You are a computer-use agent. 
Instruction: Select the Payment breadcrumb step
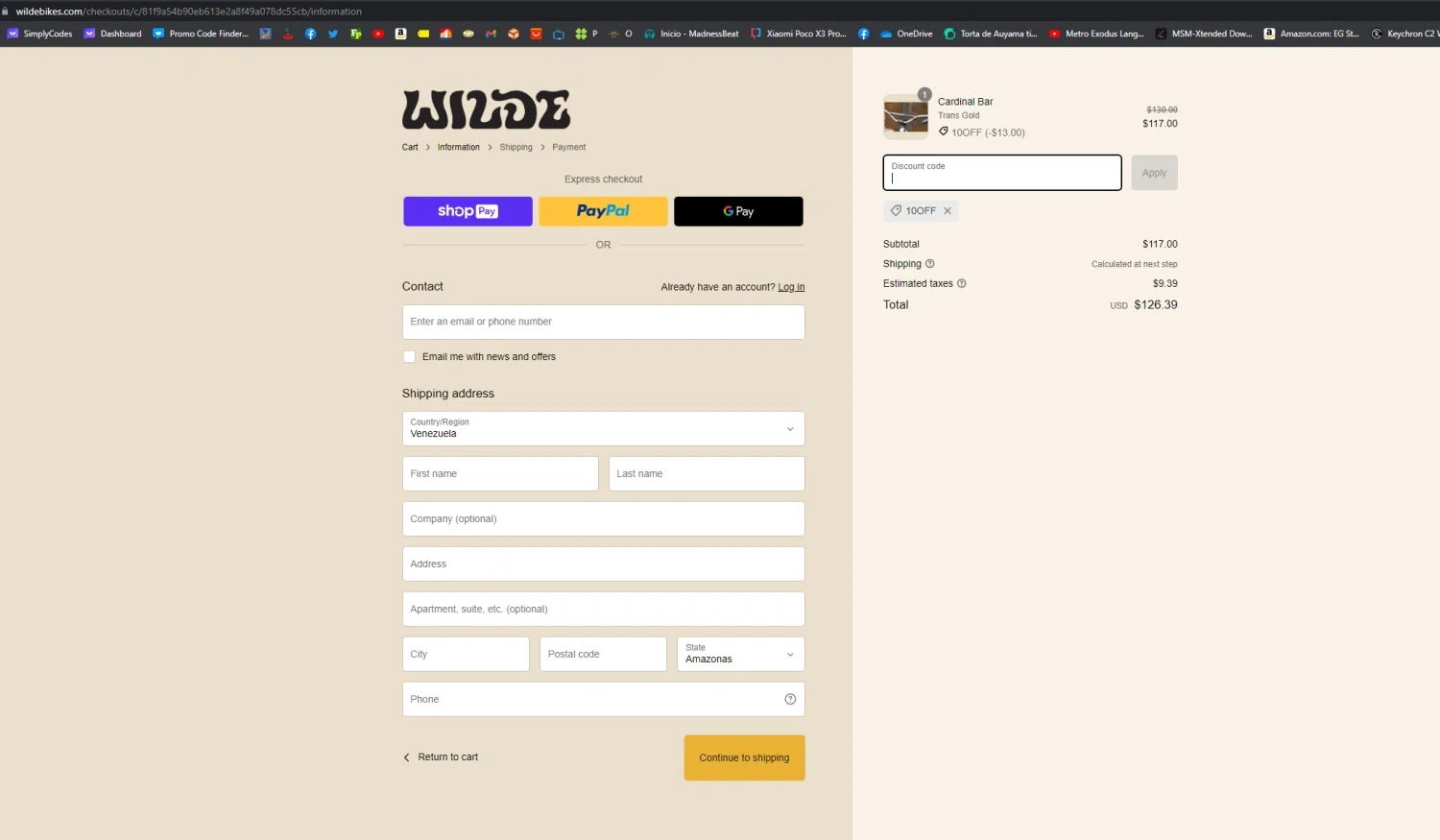pyautogui.click(x=568, y=147)
